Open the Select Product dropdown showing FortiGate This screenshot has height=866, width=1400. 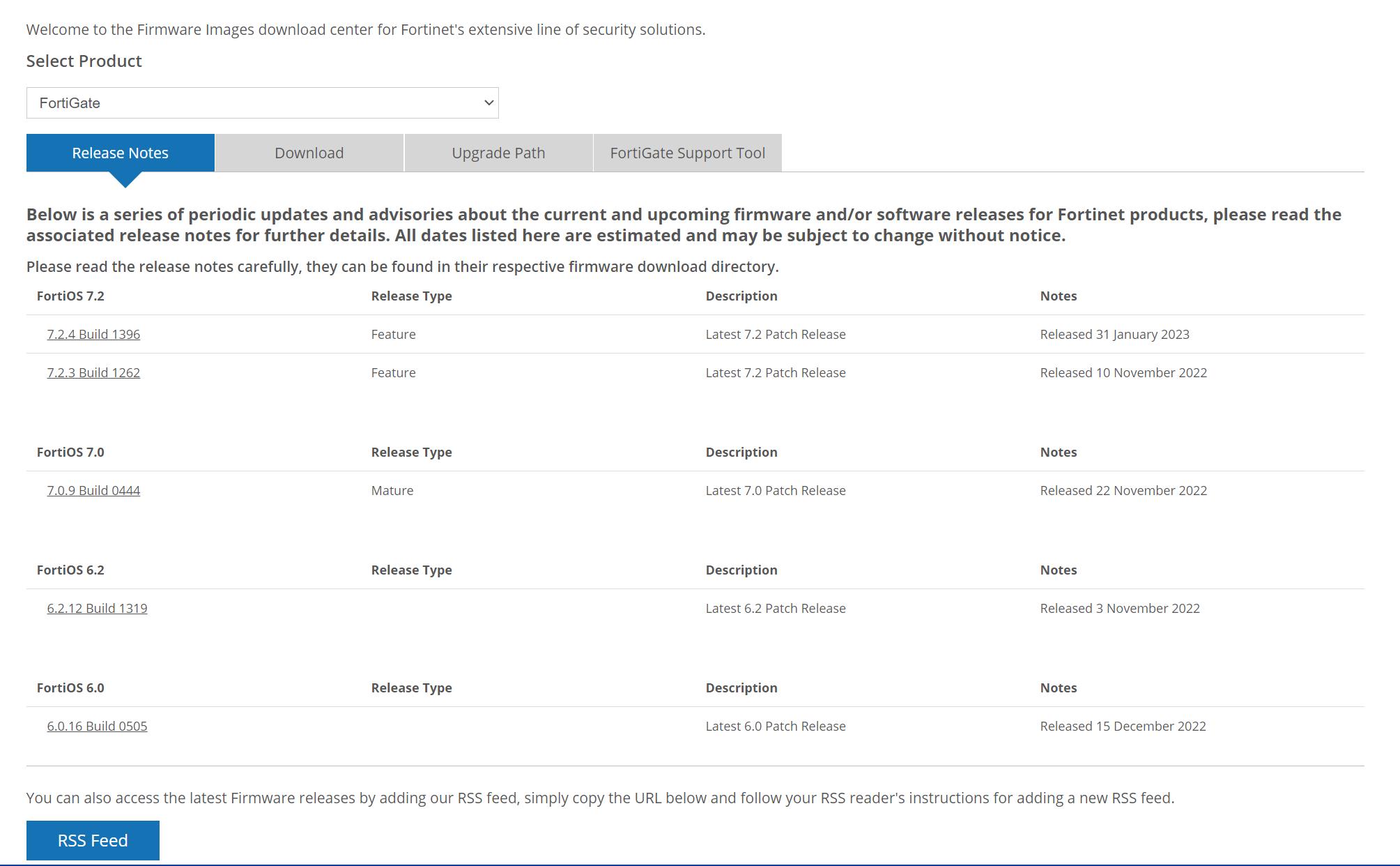tap(262, 102)
